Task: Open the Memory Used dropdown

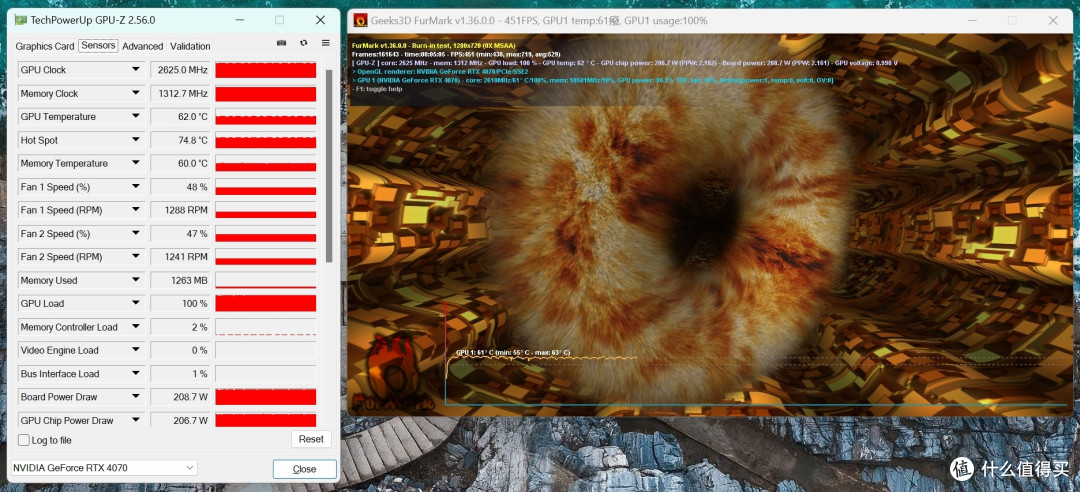Action: 136,280
